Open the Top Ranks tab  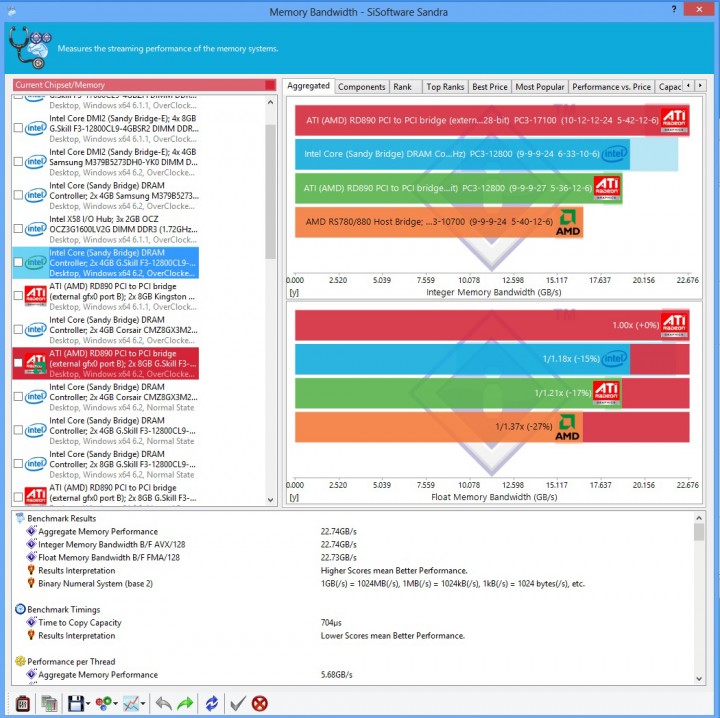[445, 87]
